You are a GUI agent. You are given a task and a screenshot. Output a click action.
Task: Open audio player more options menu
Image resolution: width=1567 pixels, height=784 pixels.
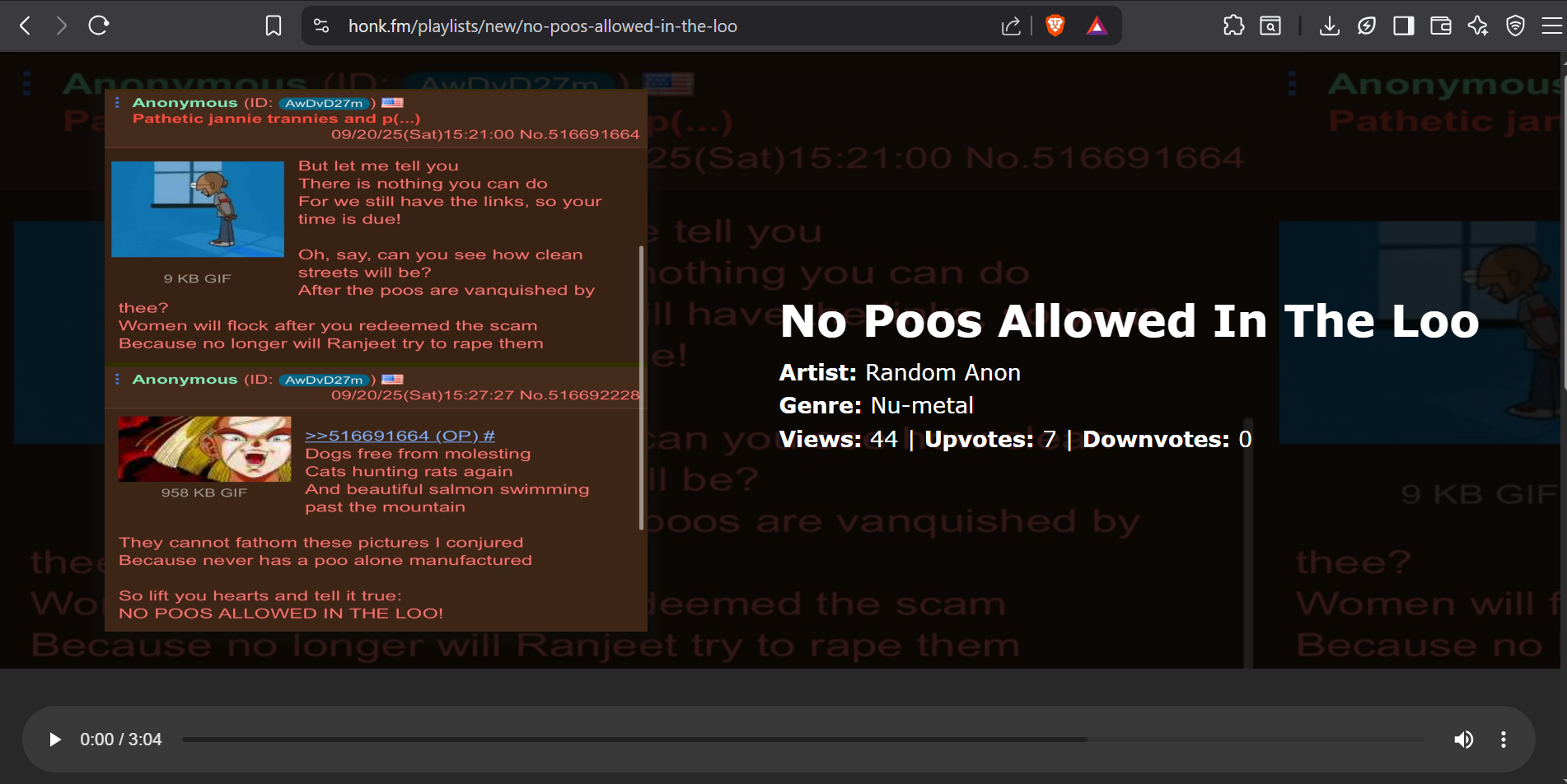(x=1504, y=740)
